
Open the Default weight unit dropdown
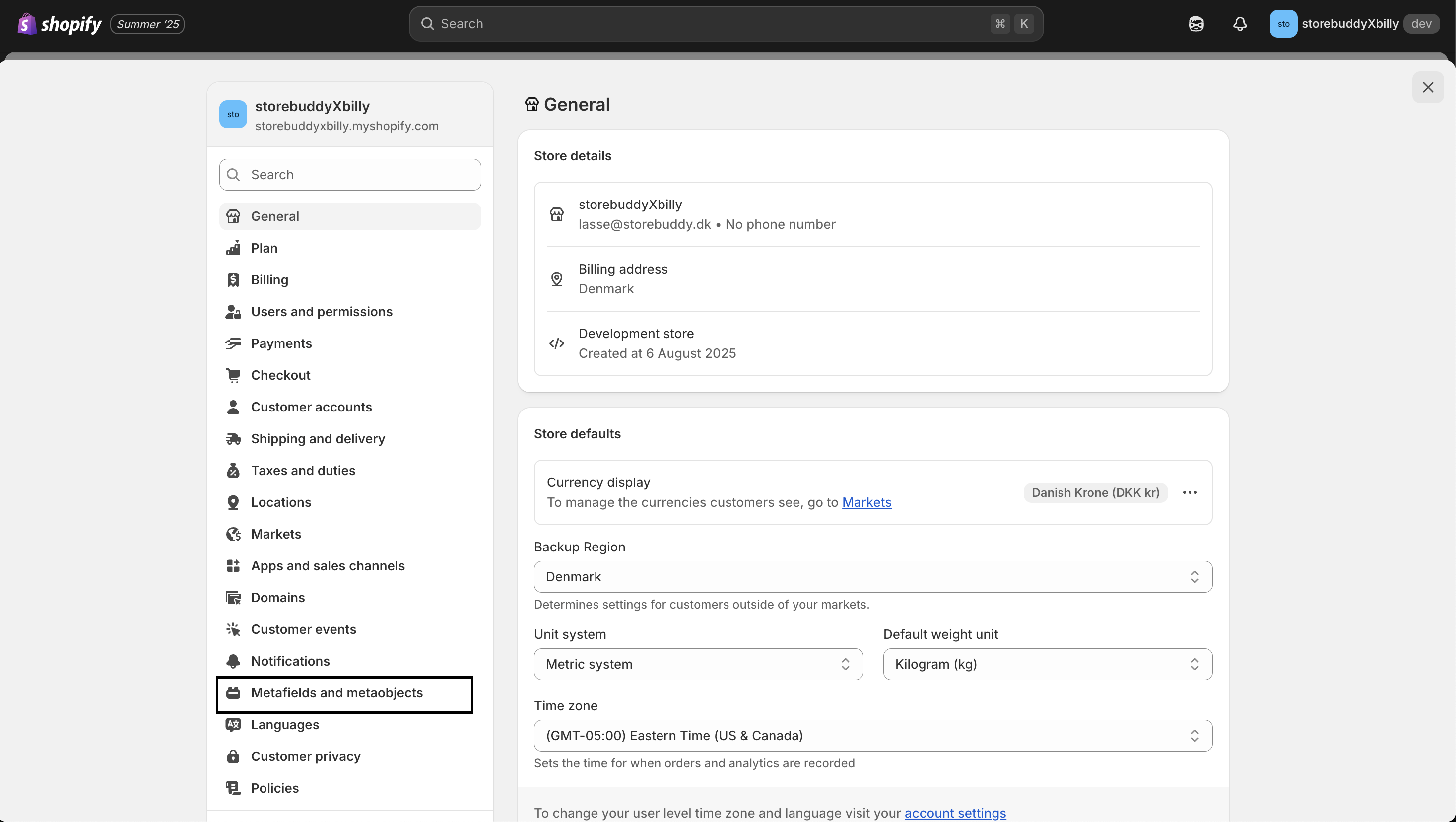pyautogui.click(x=1048, y=664)
